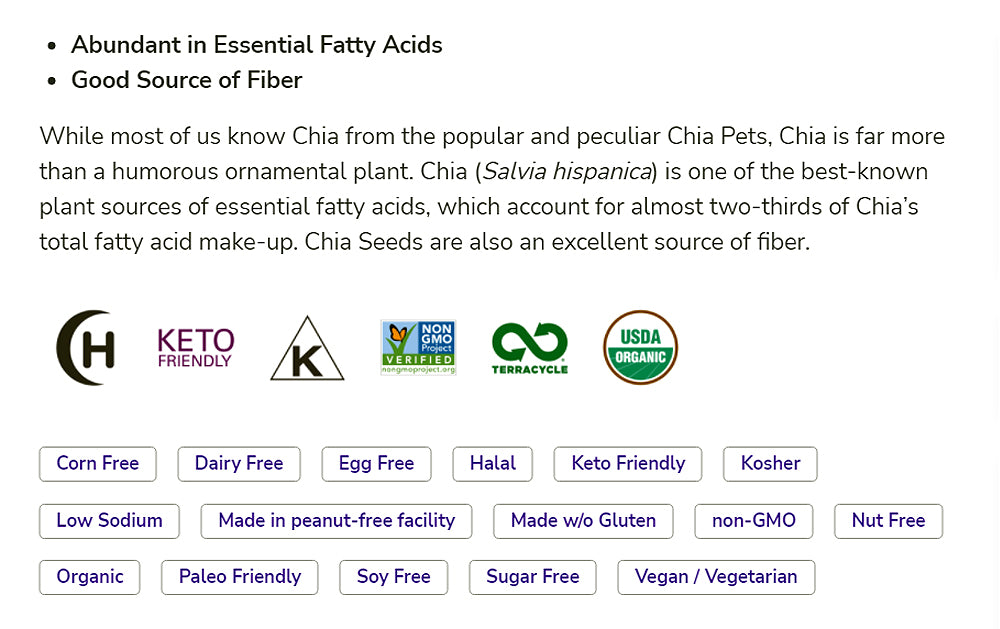The image size is (1000, 629).
Task: Select the Sugar Free tag
Action: coord(532,577)
